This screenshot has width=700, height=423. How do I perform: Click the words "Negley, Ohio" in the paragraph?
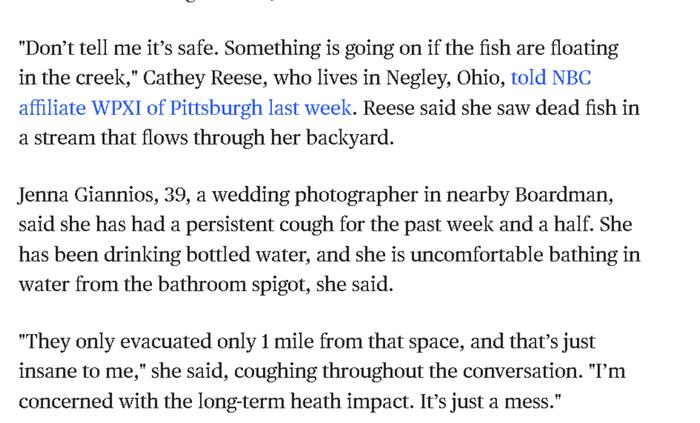tap(445, 79)
